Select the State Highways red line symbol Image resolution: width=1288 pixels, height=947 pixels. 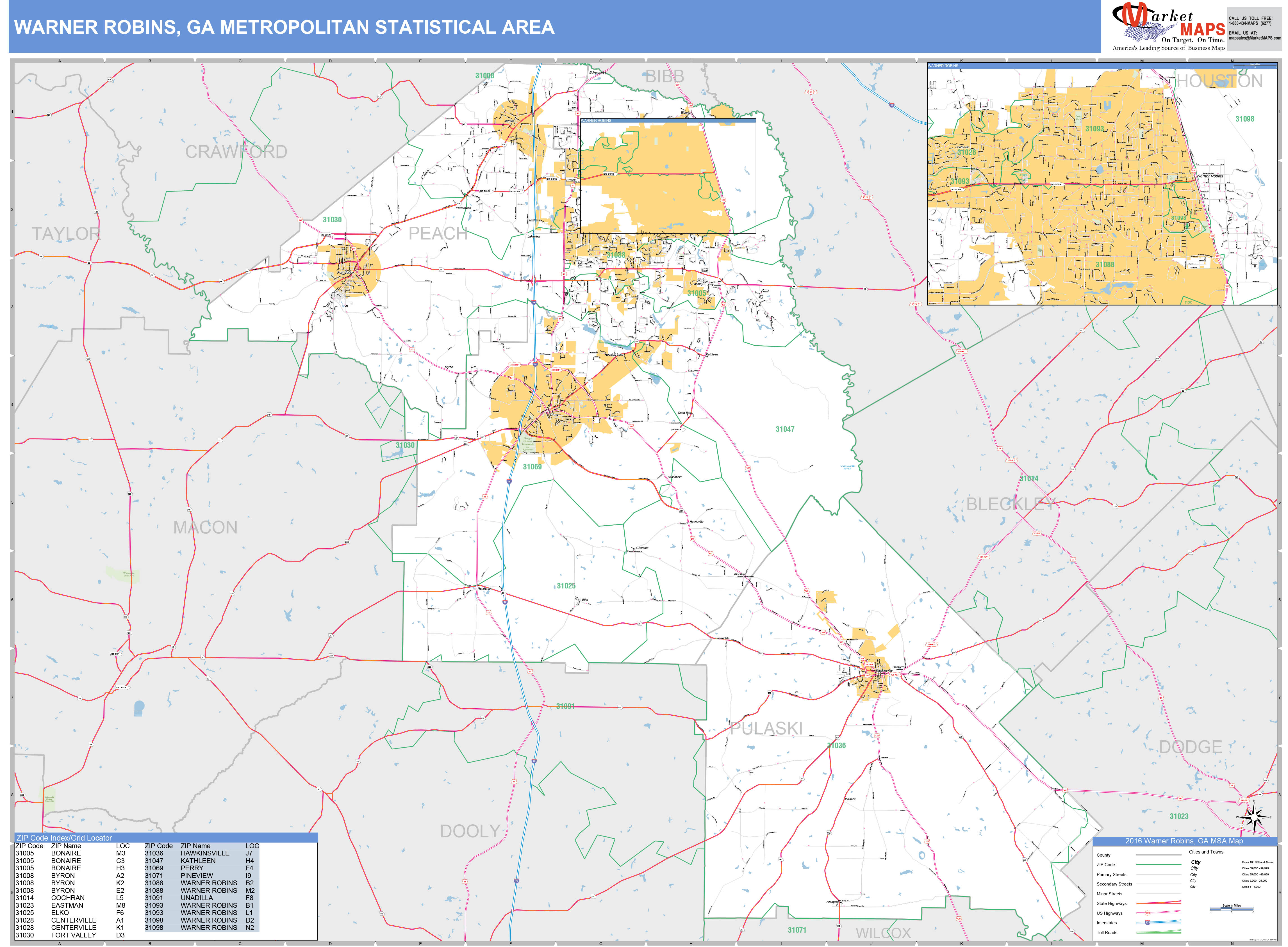pos(1159,903)
